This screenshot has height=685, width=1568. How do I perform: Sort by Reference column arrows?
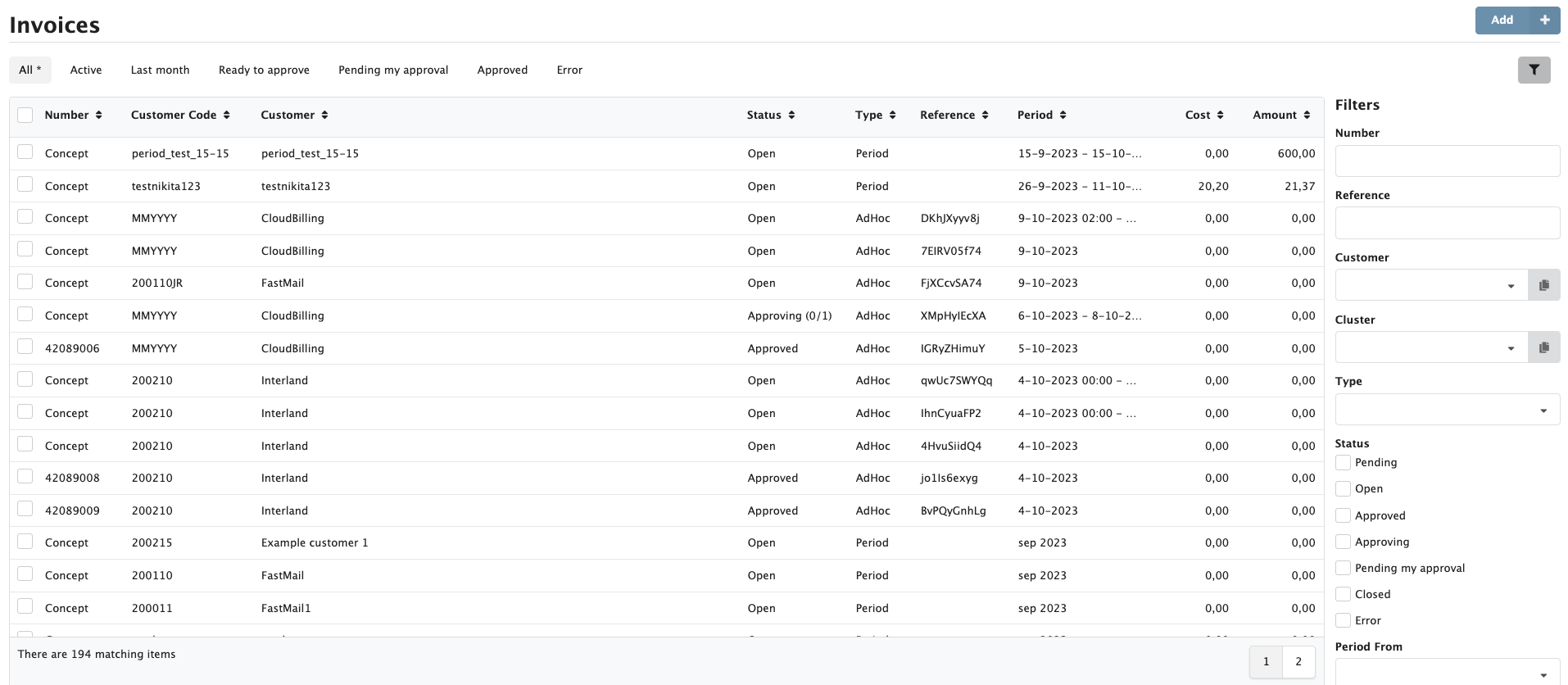(985, 116)
